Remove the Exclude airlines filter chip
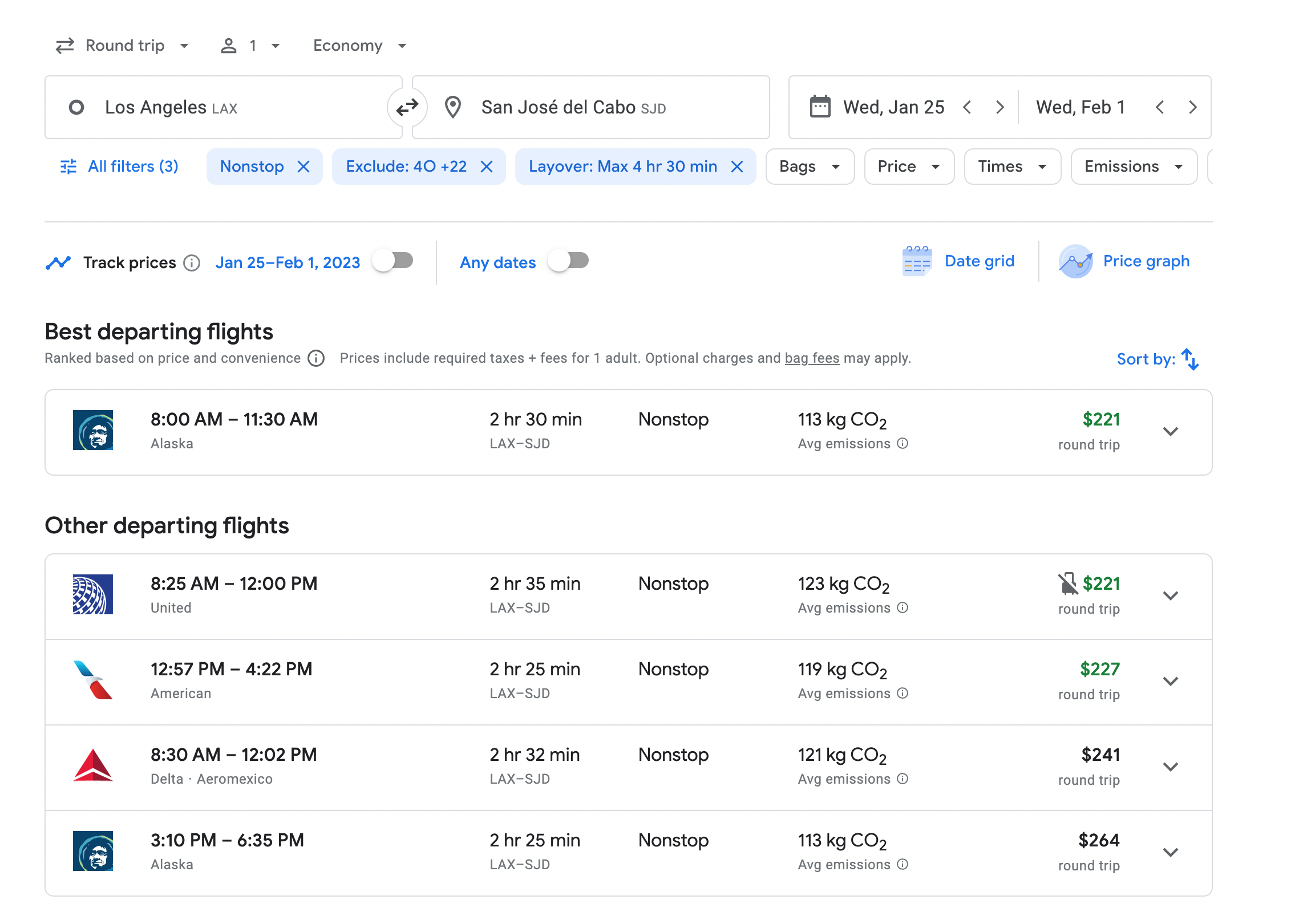This screenshot has height=924, width=1303. pyautogui.click(x=487, y=167)
